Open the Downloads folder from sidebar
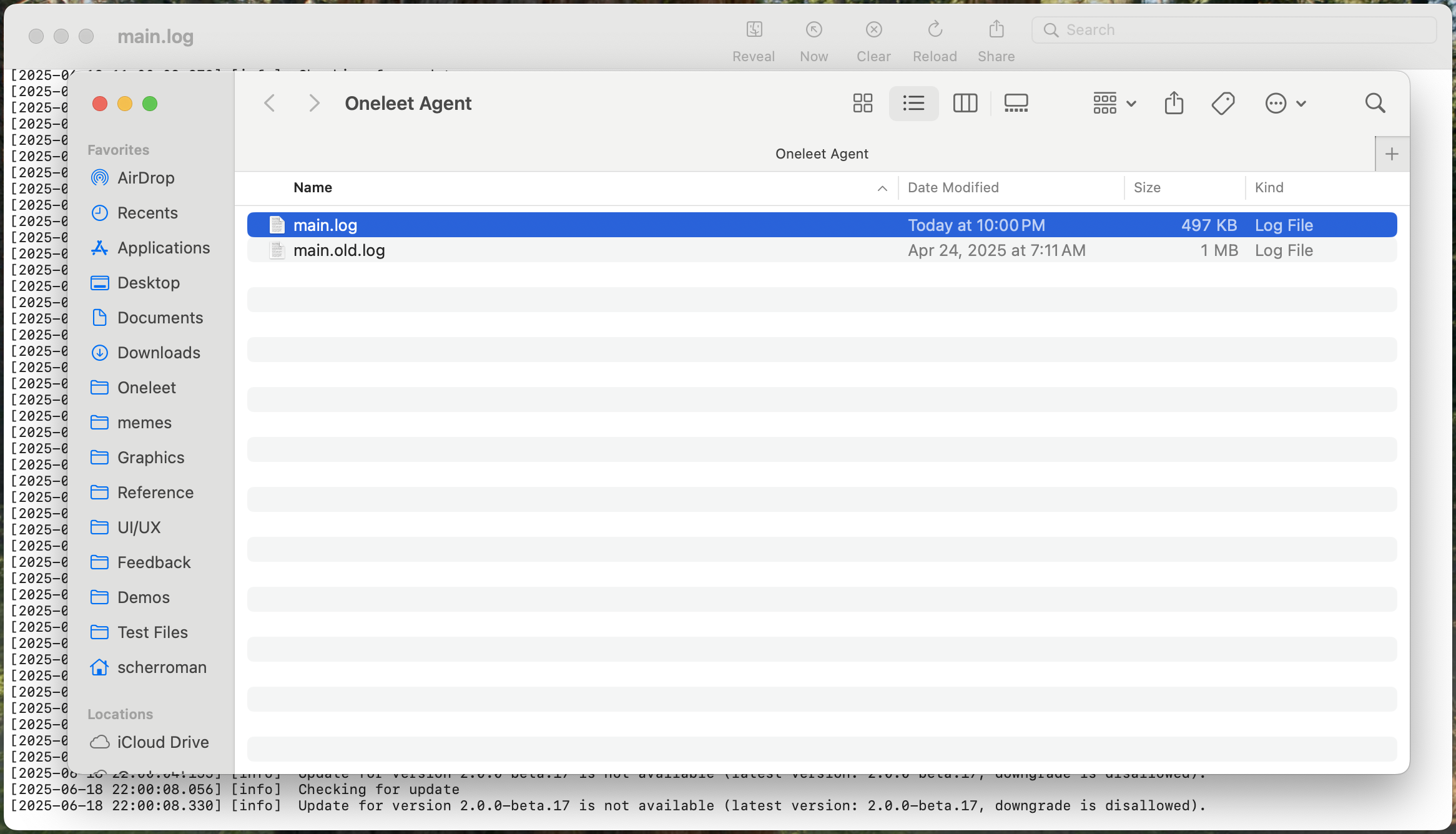Screen dimensions: 1456x834 (x=159, y=352)
